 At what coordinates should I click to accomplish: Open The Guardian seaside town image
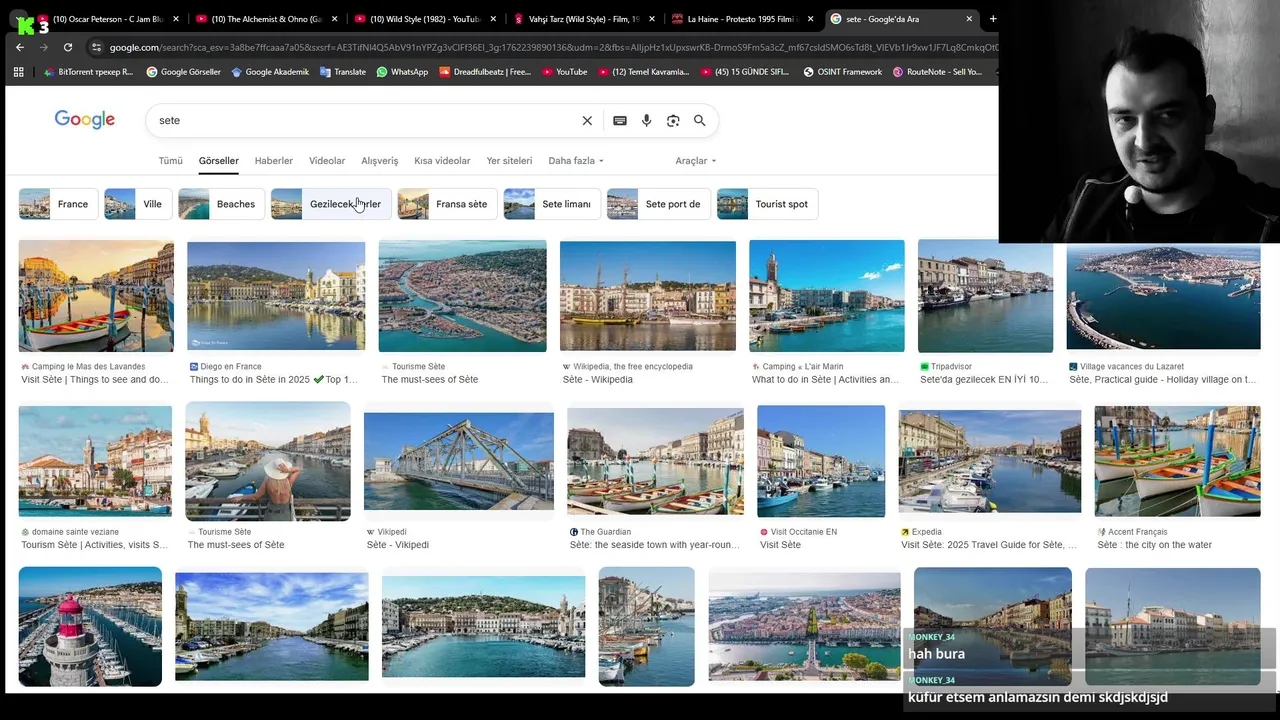pyautogui.click(x=655, y=461)
